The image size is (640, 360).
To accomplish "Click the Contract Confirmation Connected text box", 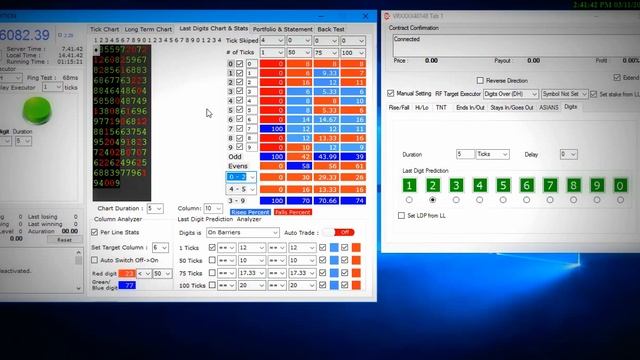I will pyautogui.click(x=516, y=46).
